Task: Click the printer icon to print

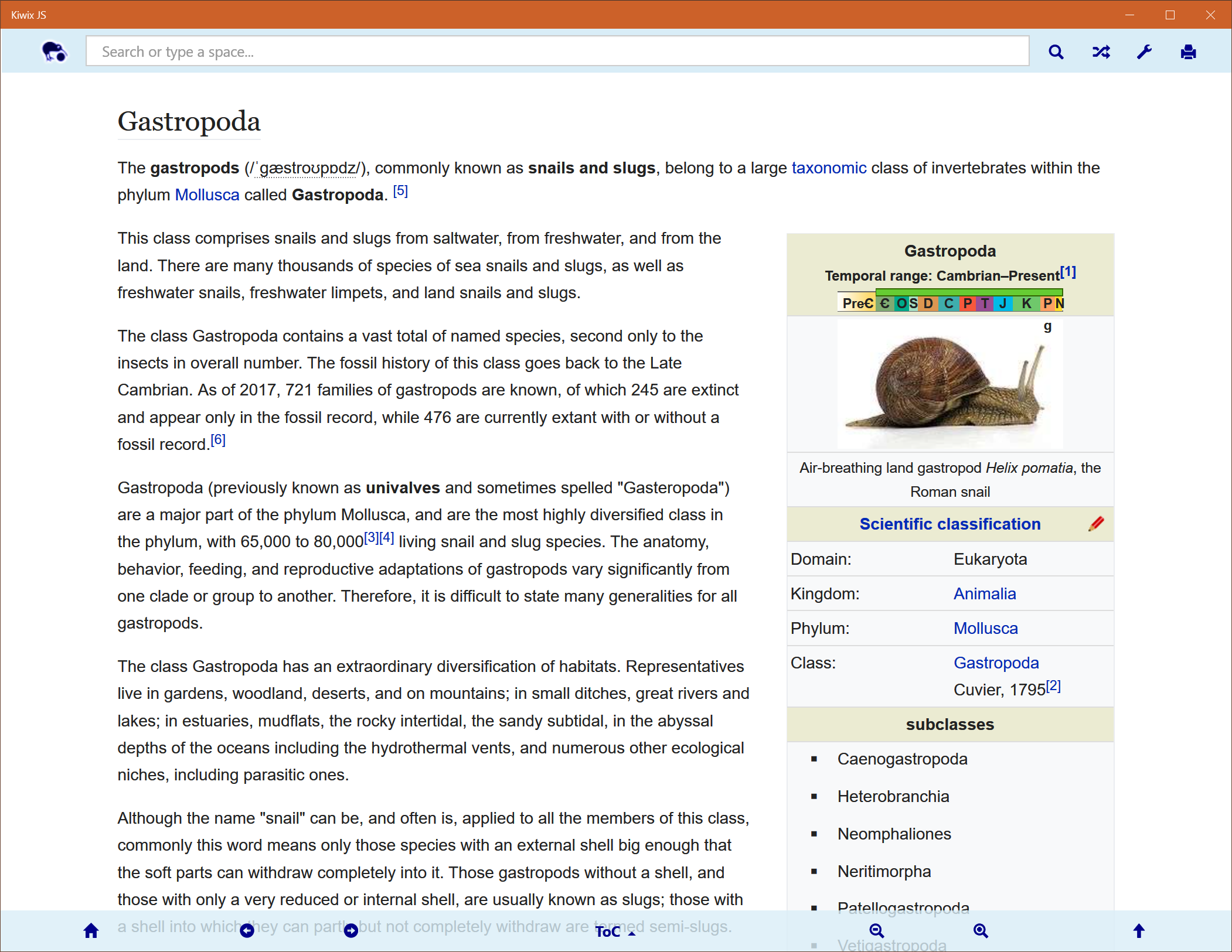Action: [x=1188, y=52]
